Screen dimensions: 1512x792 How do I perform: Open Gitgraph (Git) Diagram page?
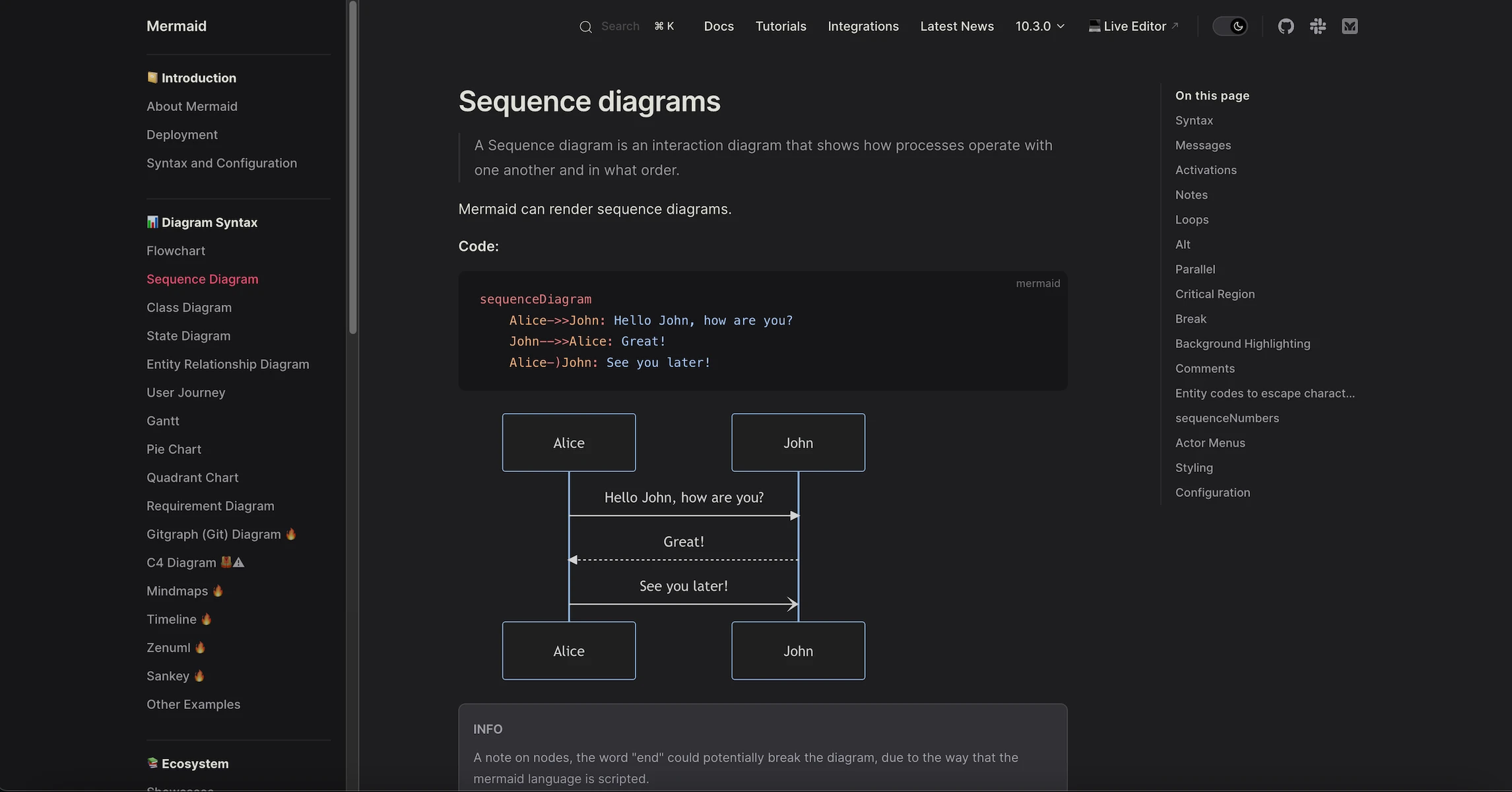click(221, 535)
